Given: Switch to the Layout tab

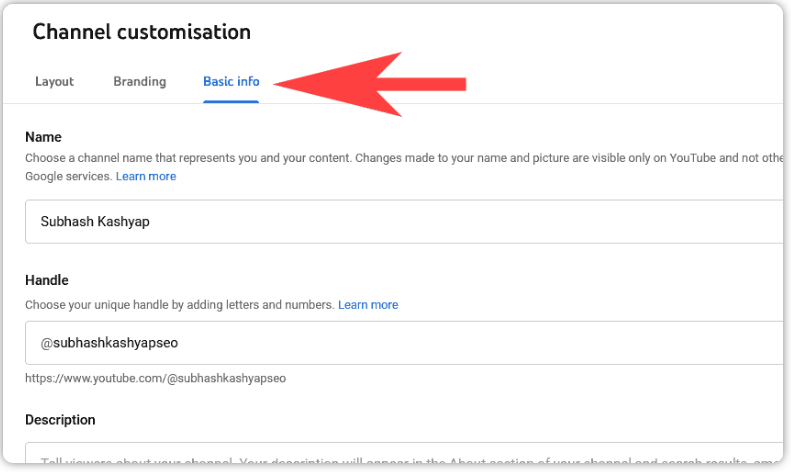Looking at the screenshot, I should point(54,82).
